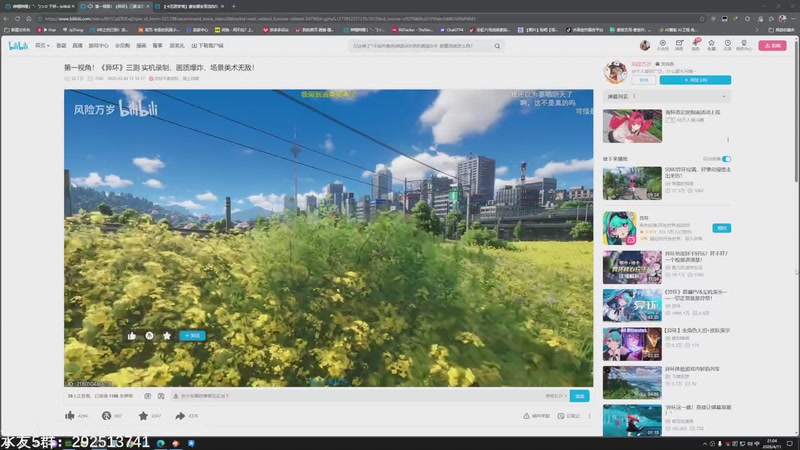Click the bilibili logo in the header
The height and width of the screenshot is (450, 800).
click(x=18, y=45)
